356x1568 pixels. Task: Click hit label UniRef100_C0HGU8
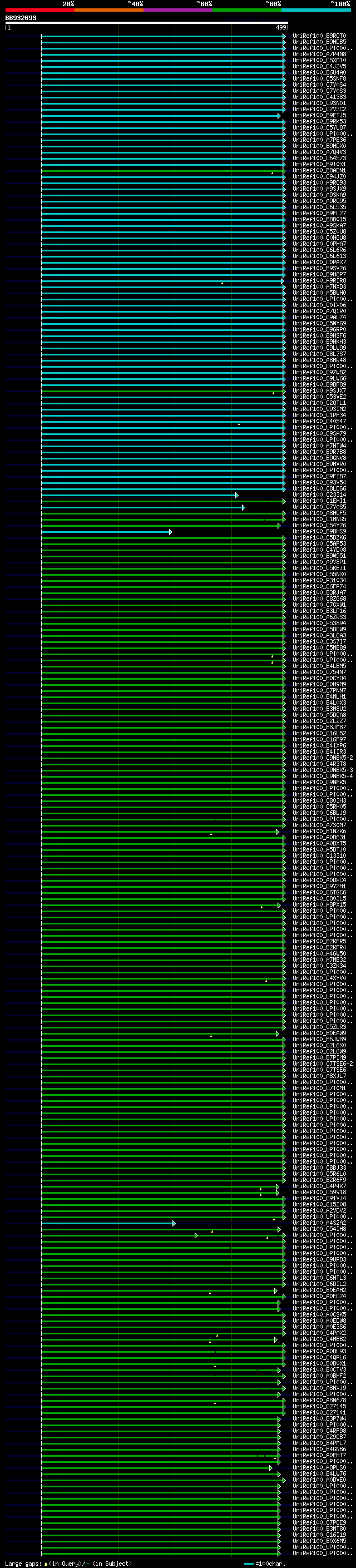tap(319, 238)
